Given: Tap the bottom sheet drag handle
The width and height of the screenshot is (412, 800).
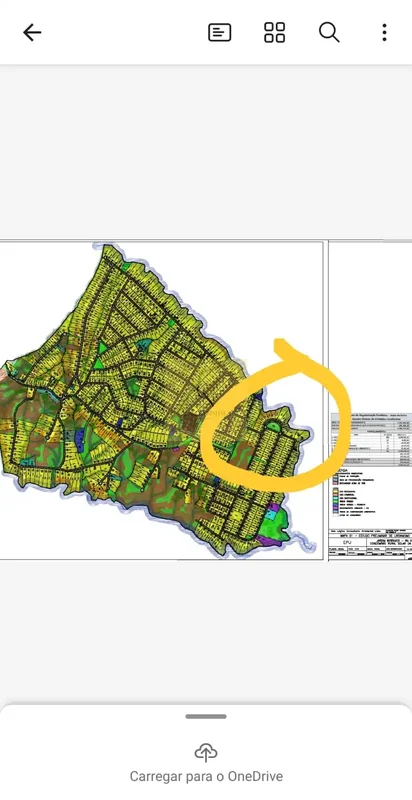Looking at the screenshot, I should (206, 716).
